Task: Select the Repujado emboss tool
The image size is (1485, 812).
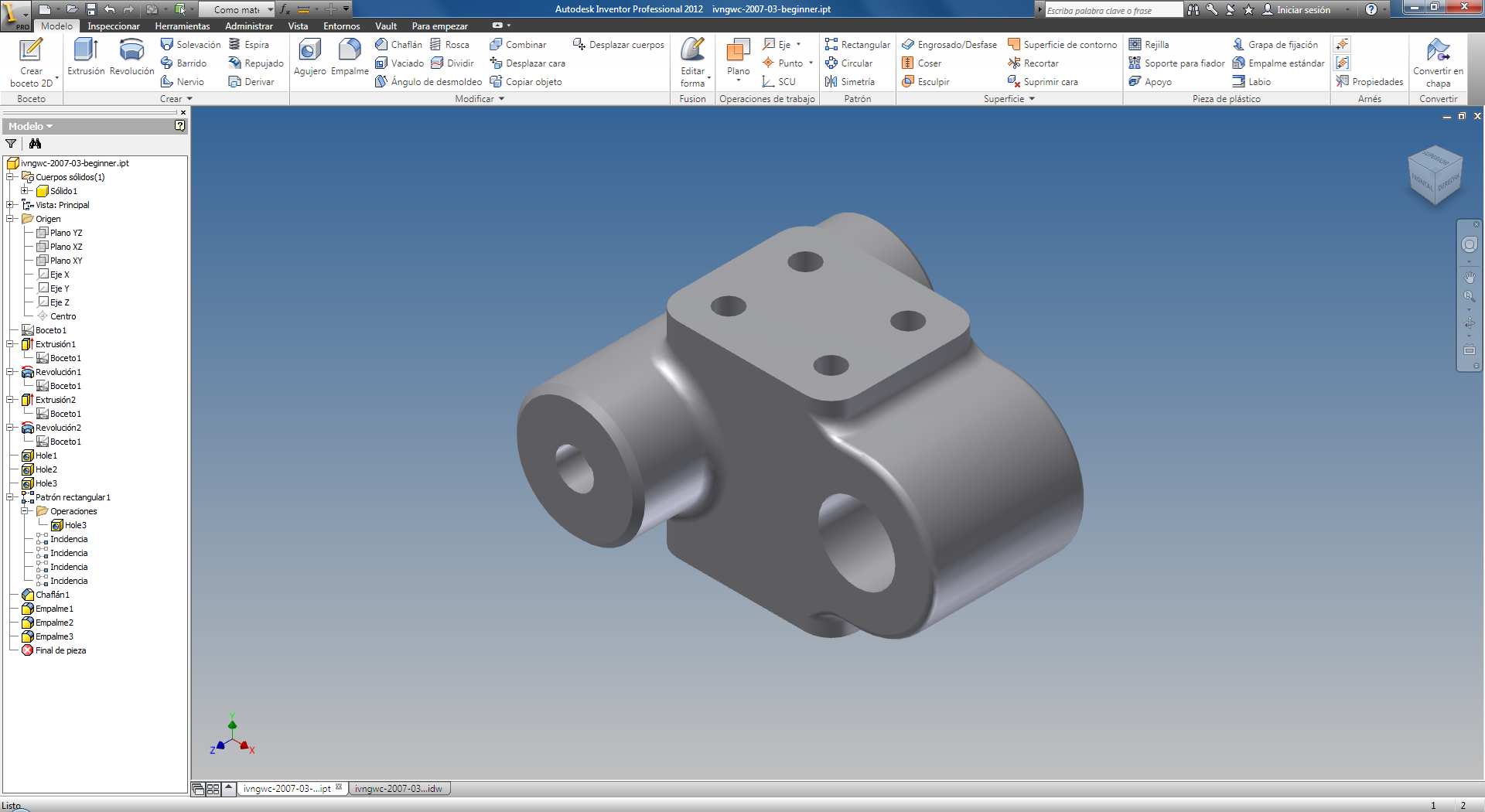Action: coord(256,63)
